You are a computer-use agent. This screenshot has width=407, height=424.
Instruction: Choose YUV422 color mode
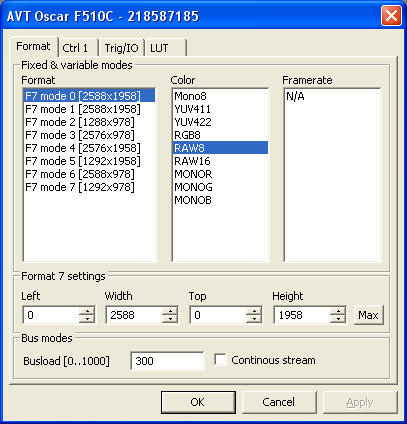click(220, 122)
